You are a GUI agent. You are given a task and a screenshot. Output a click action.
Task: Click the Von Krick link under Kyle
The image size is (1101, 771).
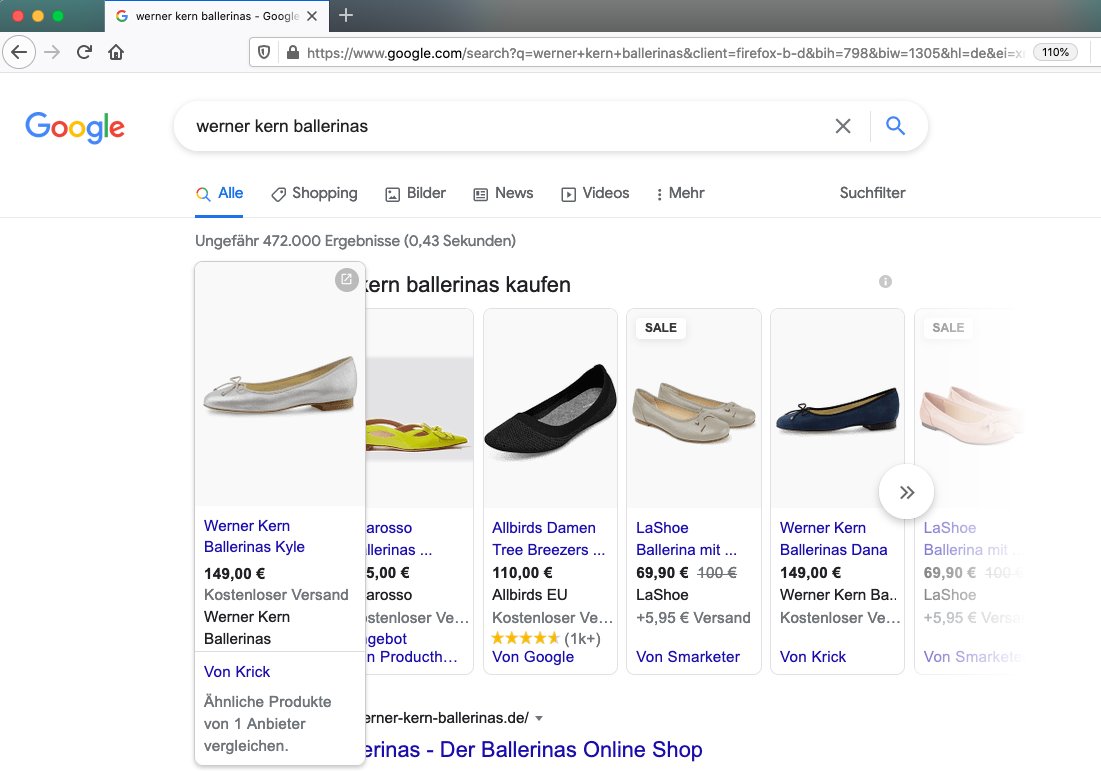[x=237, y=672]
